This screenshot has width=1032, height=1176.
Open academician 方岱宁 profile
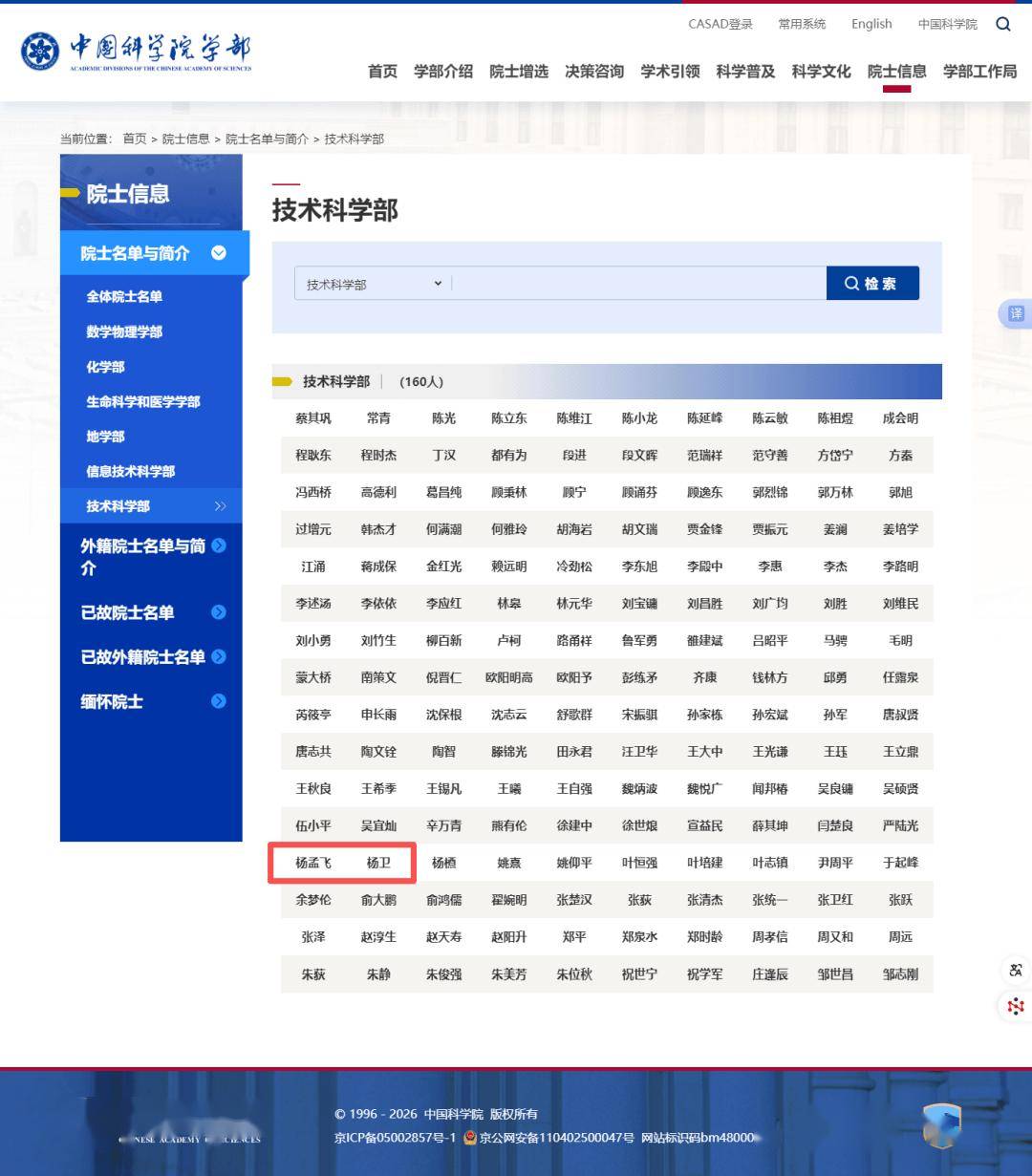click(835, 456)
